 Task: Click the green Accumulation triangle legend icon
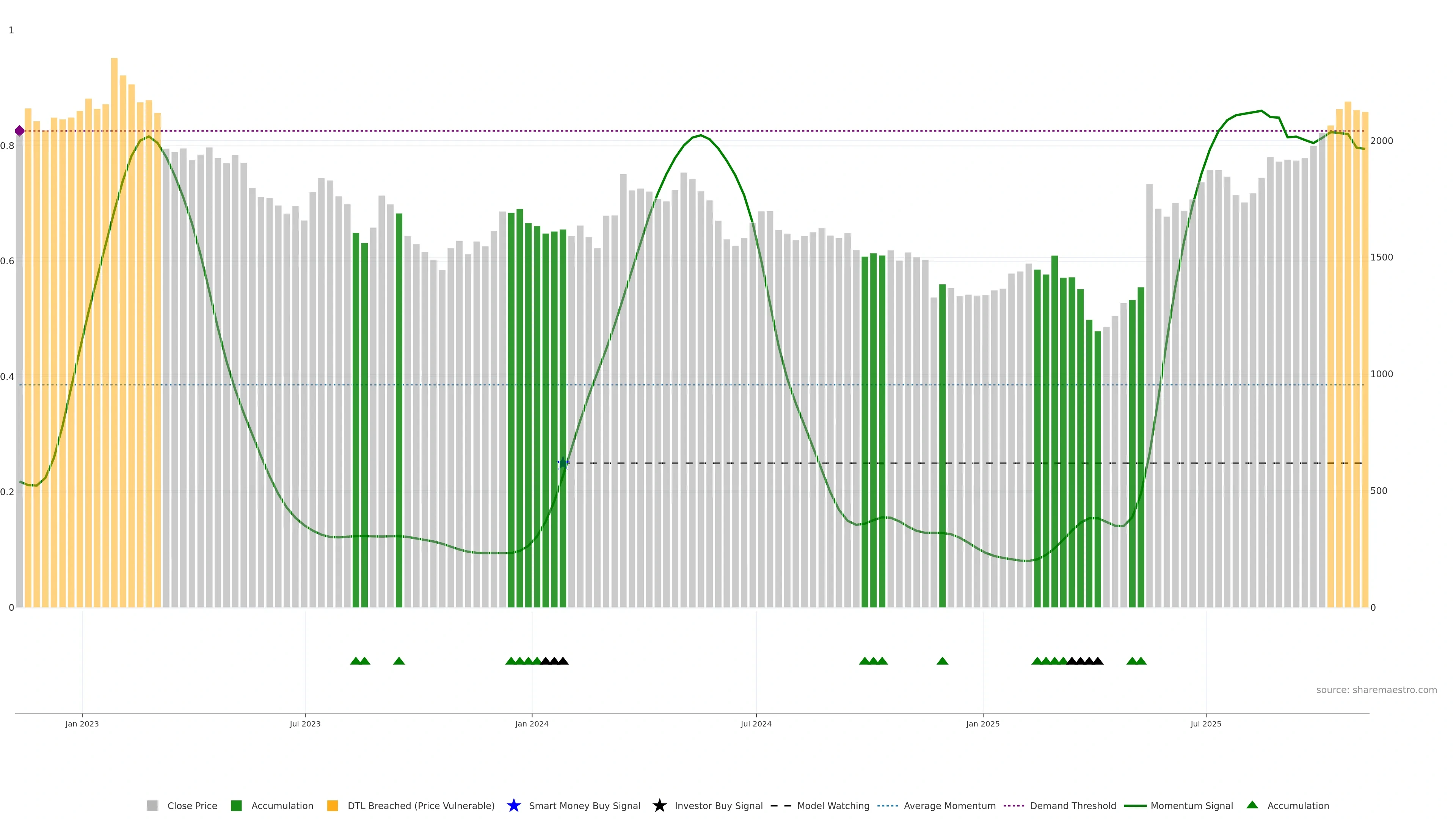(1252, 805)
